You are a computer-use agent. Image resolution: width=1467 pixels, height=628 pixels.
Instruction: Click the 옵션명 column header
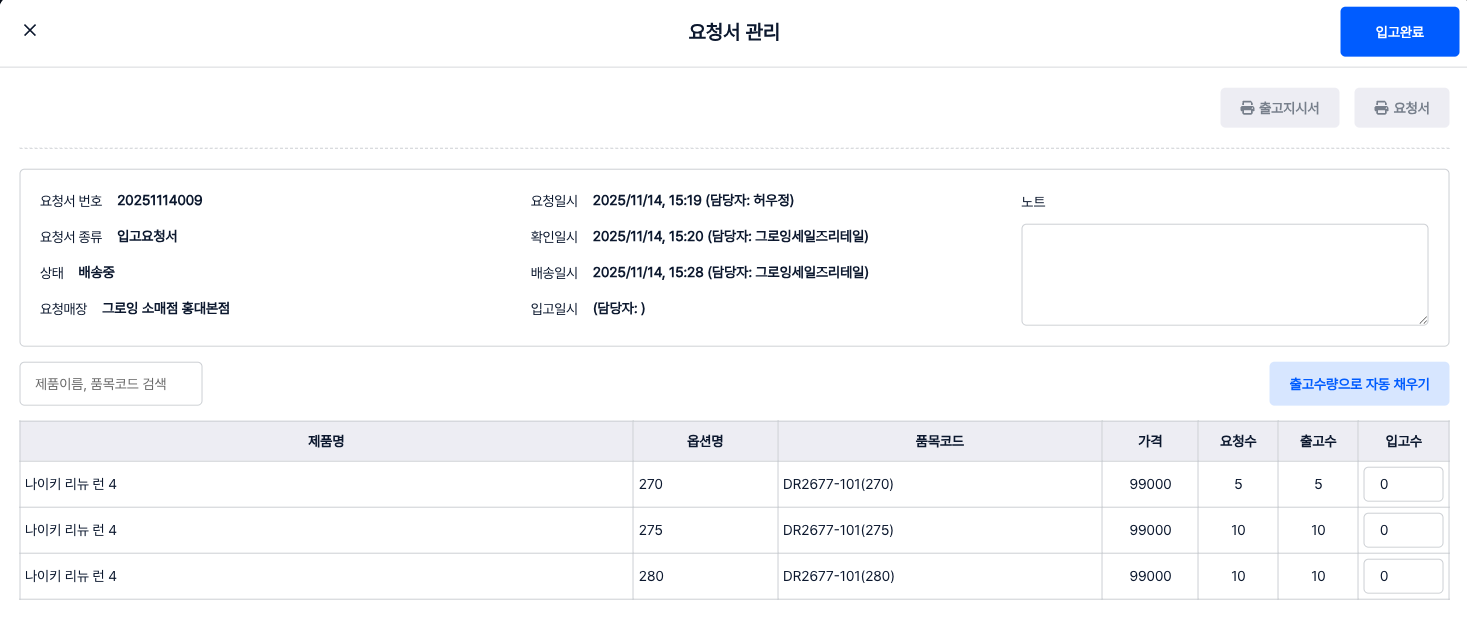tap(705, 441)
